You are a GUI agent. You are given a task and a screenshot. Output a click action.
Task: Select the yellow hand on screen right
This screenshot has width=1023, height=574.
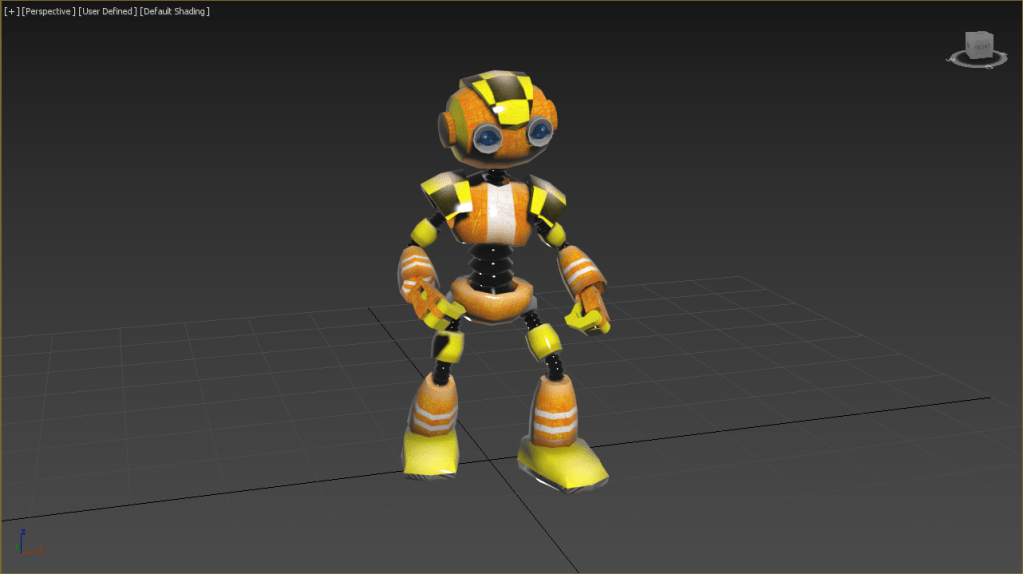tap(587, 318)
